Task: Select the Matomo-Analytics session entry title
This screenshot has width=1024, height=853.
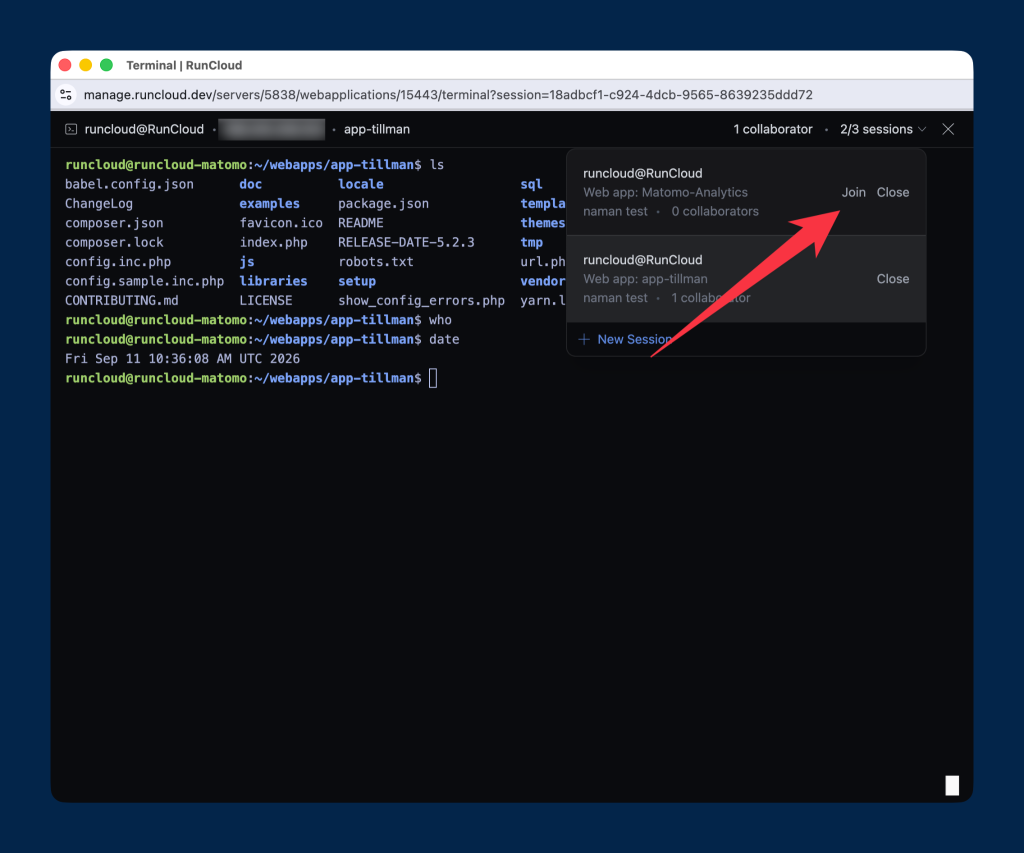Action: [643, 173]
